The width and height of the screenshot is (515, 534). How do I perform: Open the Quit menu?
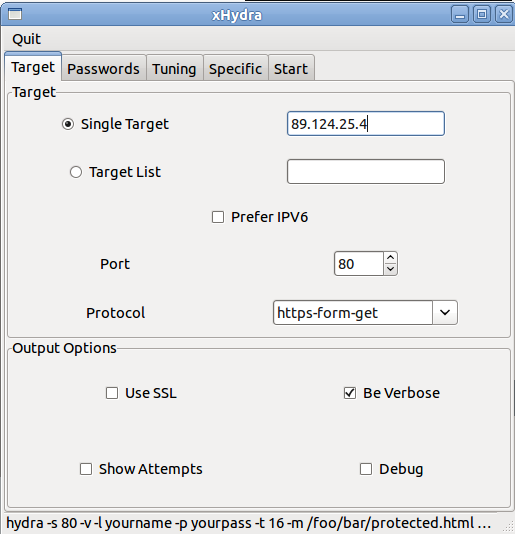coord(27,39)
